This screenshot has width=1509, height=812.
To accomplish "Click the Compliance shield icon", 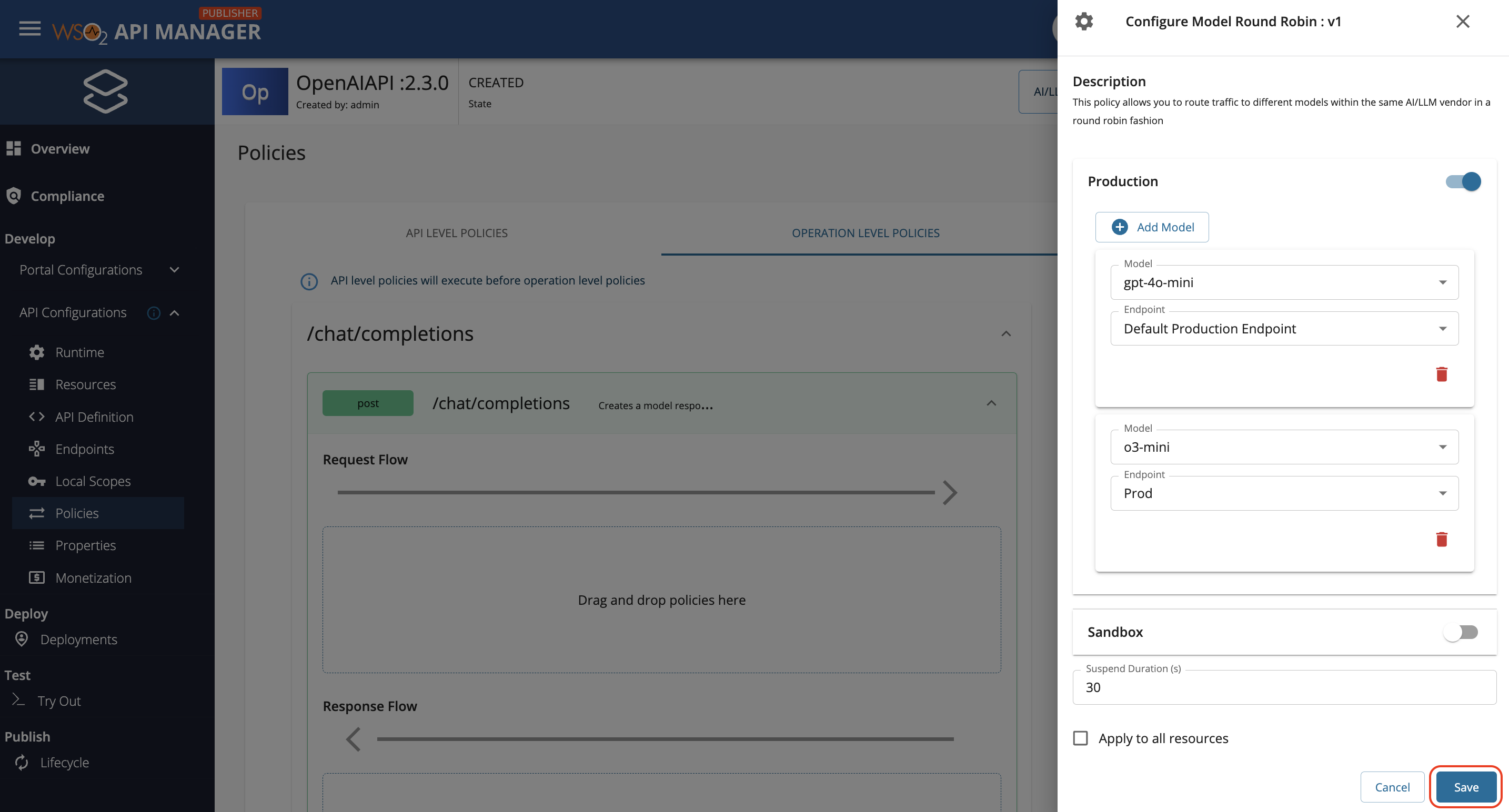I will [14, 196].
